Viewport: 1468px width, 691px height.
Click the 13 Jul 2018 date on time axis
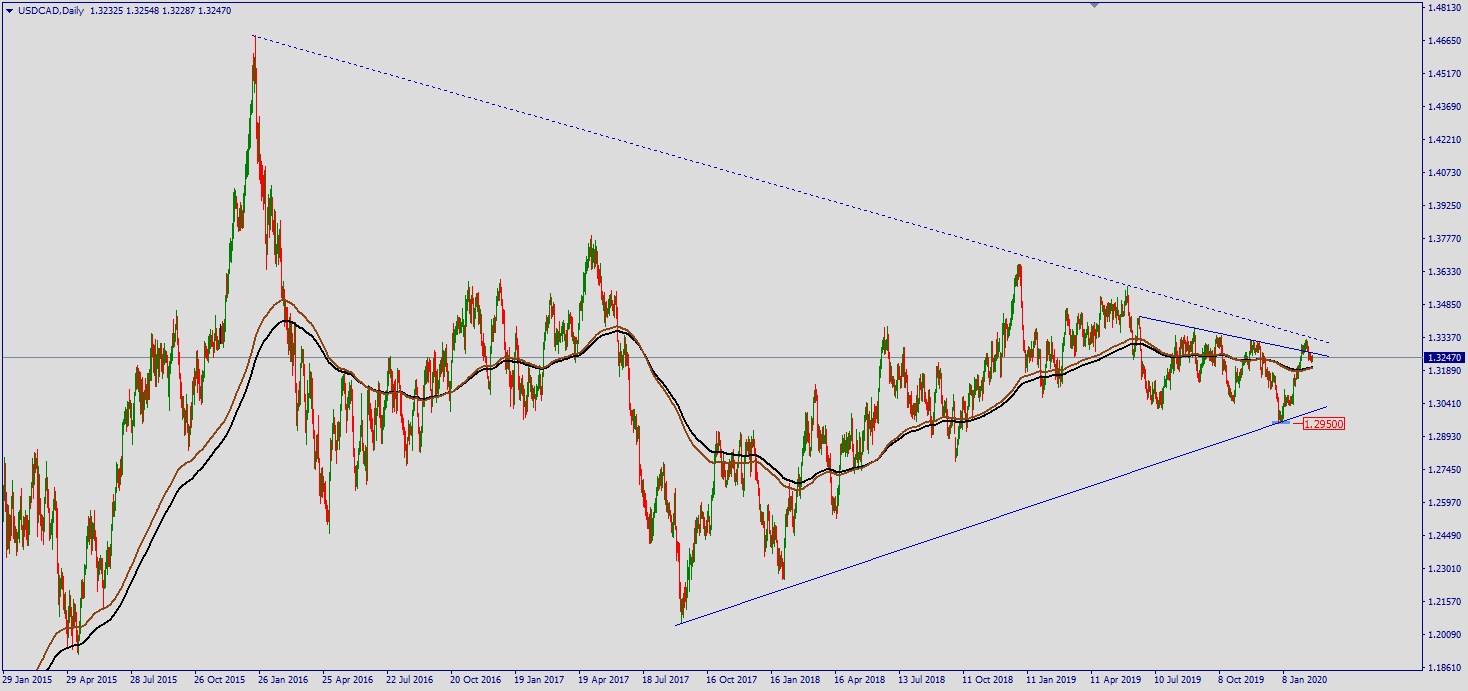(x=924, y=679)
